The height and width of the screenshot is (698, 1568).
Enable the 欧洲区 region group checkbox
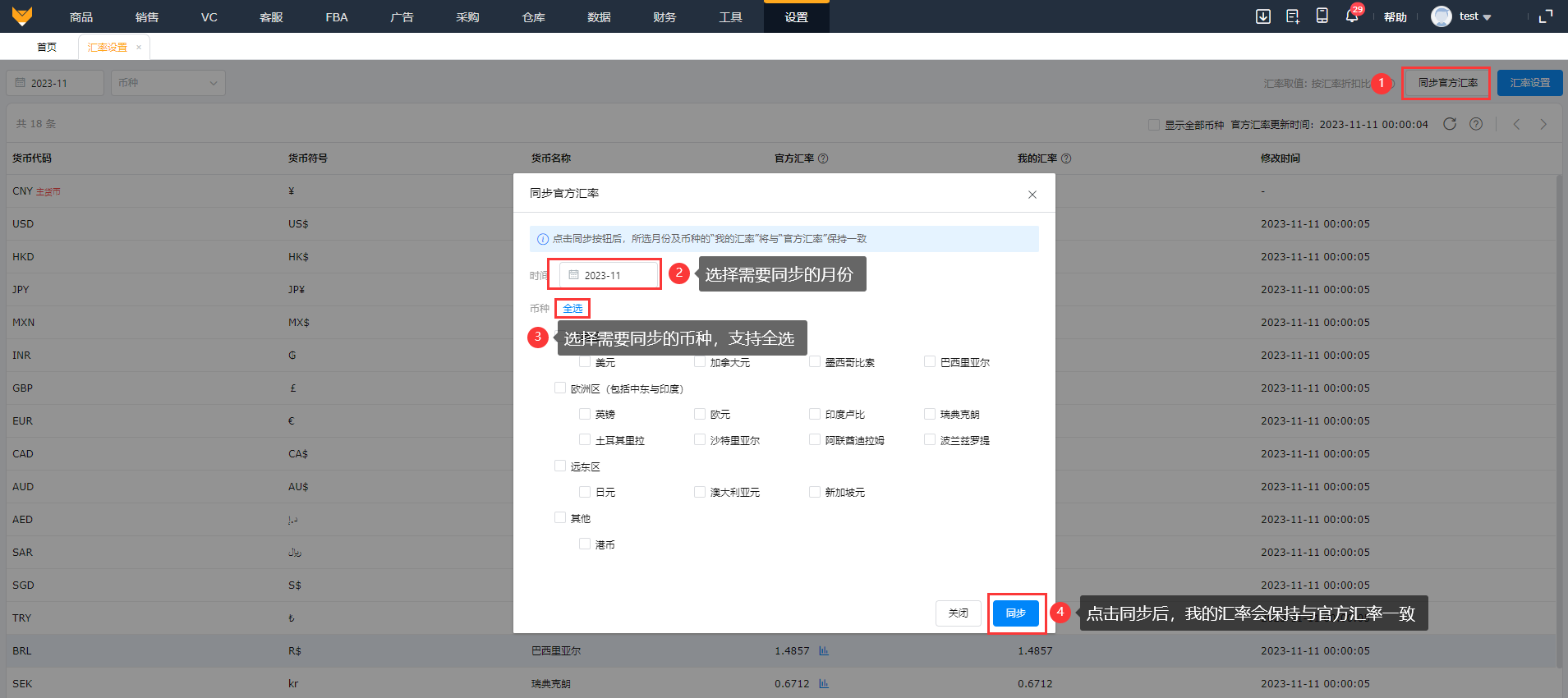[x=560, y=388]
